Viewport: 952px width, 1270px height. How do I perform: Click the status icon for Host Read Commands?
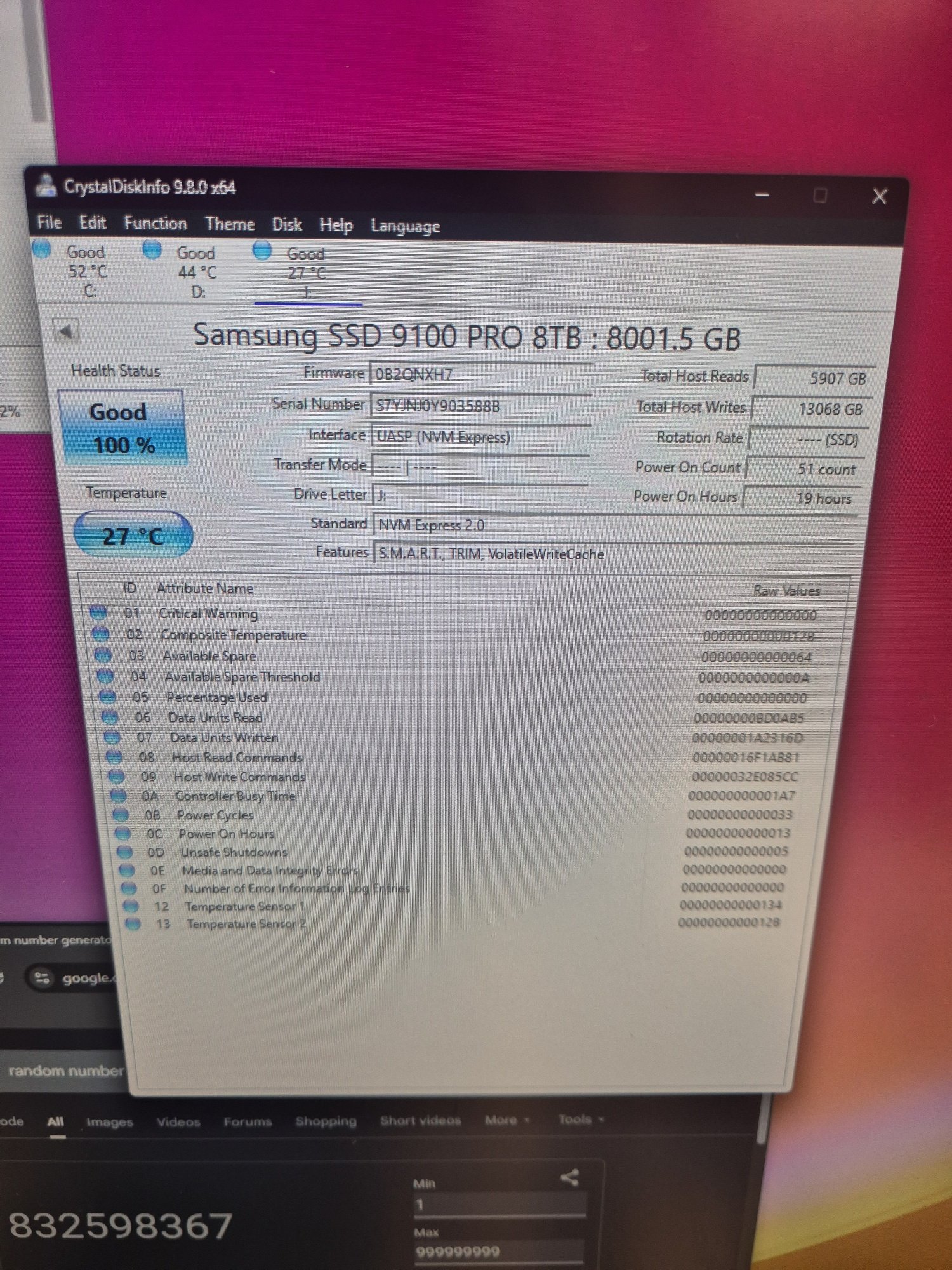[x=114, y=757]
